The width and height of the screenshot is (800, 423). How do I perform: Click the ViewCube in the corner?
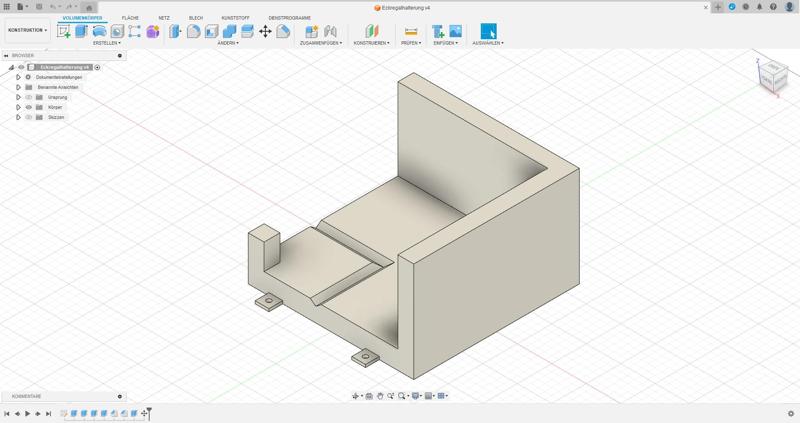[x=771, y=73]
